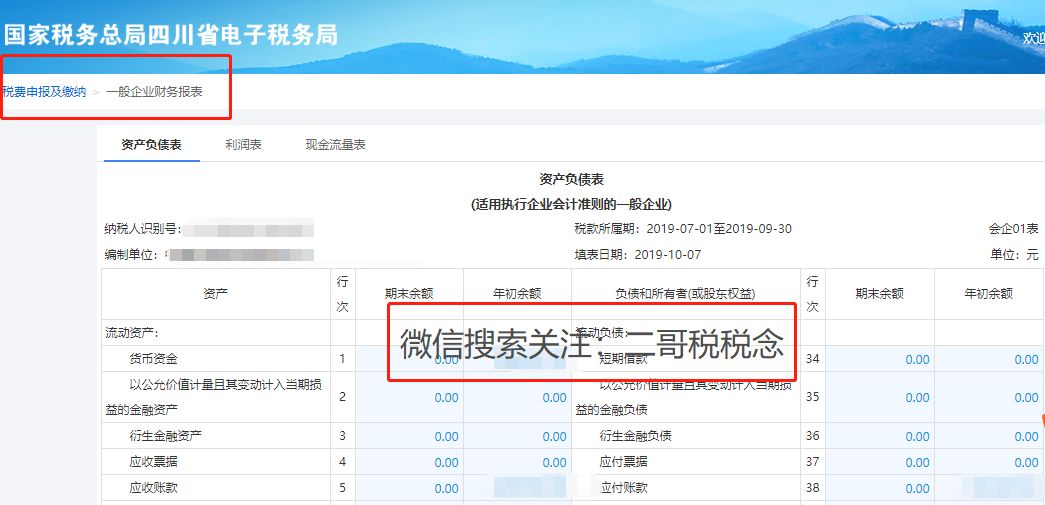Select the 现金流量表 tab
This screenshot has width=1045, height=505.
pos(335,145)
